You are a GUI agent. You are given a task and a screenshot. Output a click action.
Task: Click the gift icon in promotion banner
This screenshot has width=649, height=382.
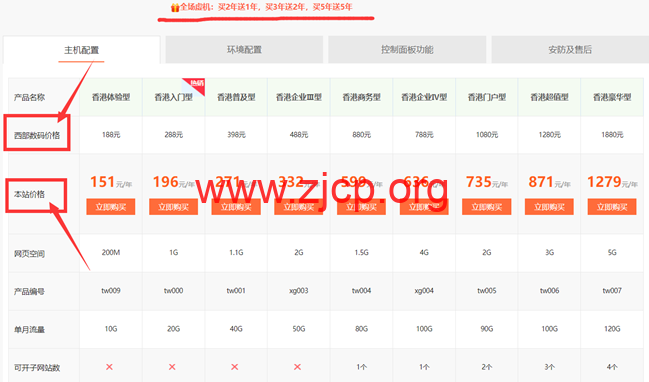click(175, 7)
